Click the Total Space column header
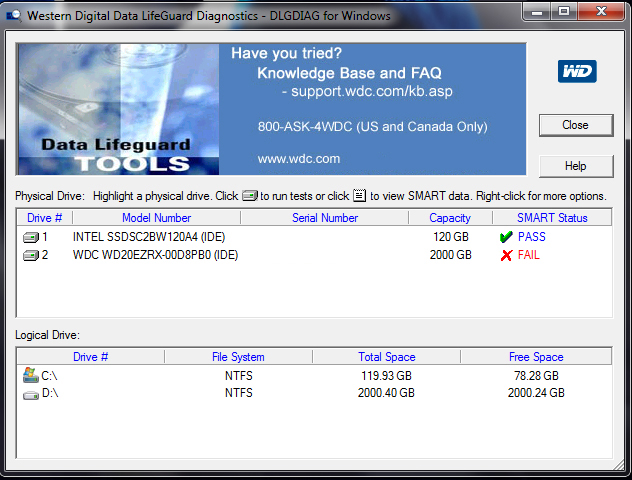This screenshot has height=480, width=632. 387,357
